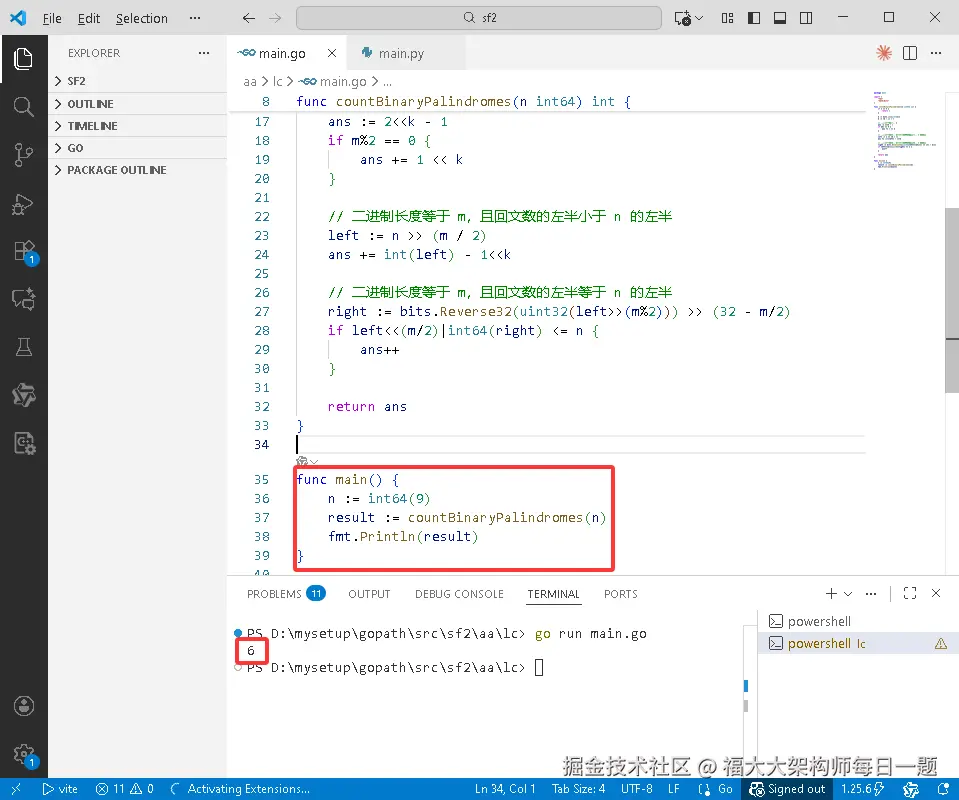Split the editor to the right
Viewport: 959px width, 800px height.
point(910,53)
